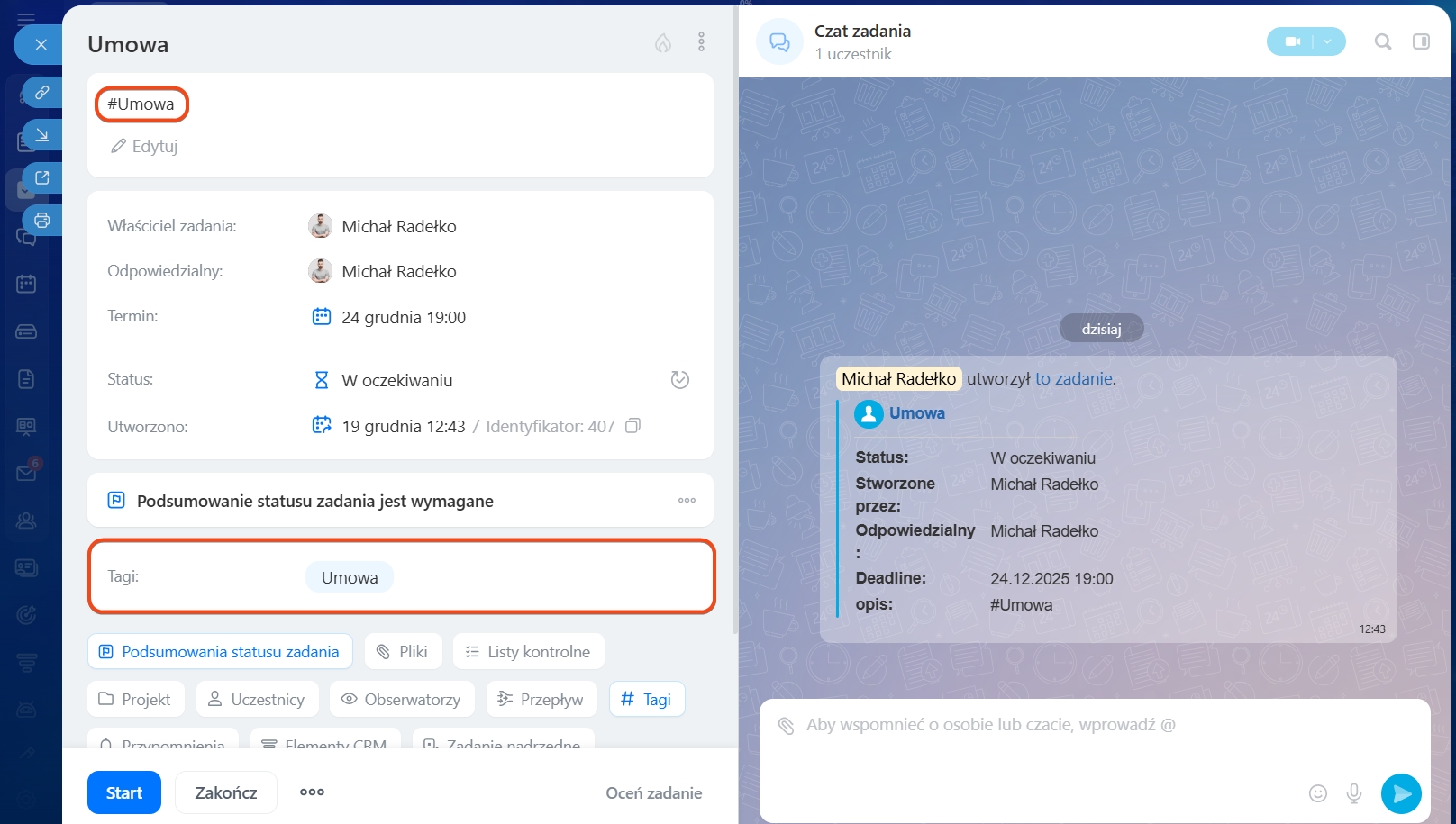
Task: Click Oceń zadanie to rate the task
Action: tap(654, 793)
